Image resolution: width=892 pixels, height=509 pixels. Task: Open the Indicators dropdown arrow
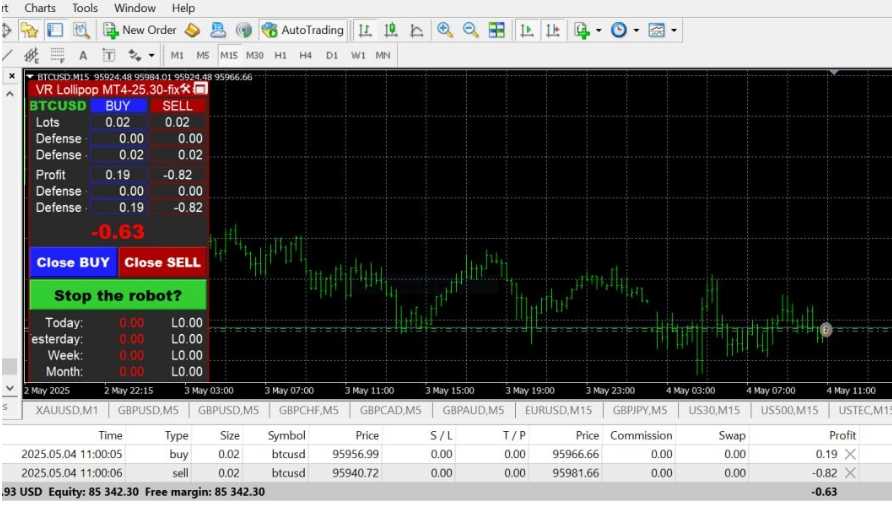click(598, 30)
